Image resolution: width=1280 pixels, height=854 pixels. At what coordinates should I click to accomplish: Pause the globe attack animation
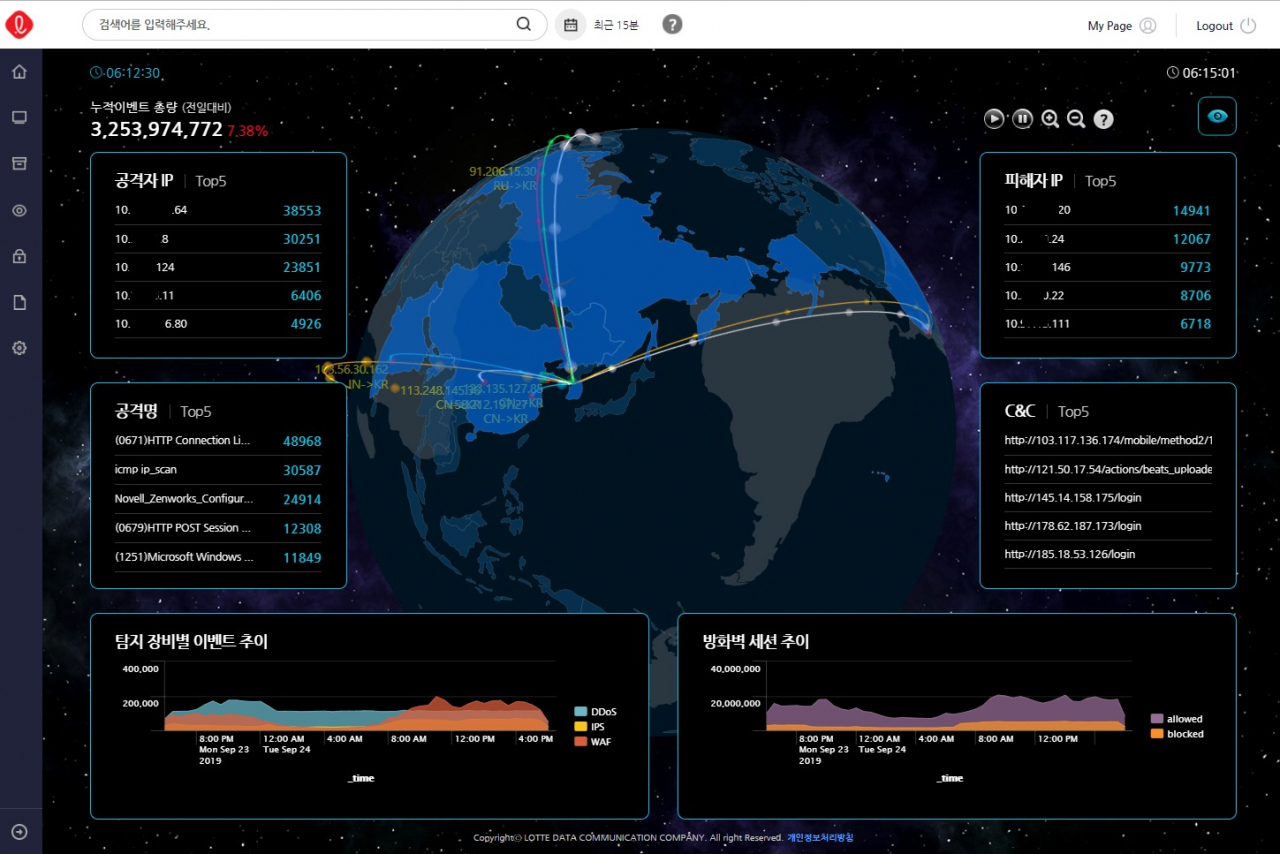point(1022,119)
